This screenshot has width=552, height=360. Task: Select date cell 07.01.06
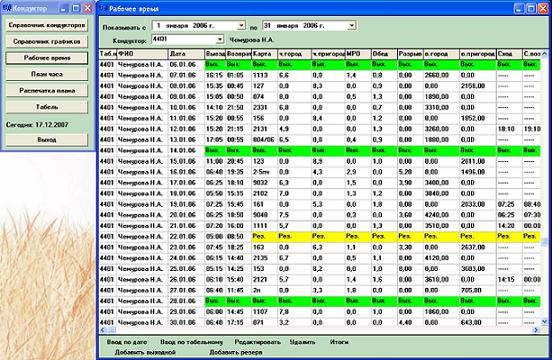186,75
